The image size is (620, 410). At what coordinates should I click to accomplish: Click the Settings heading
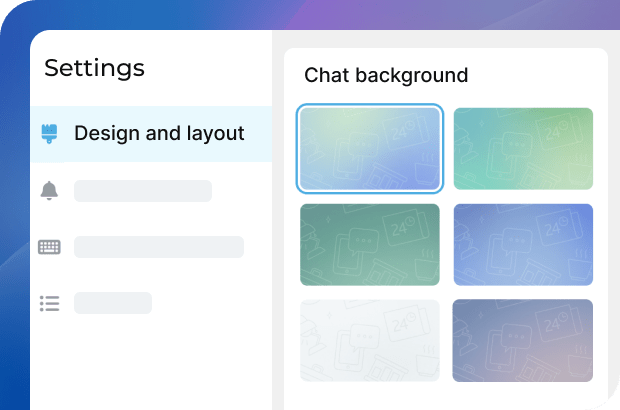point(95,69)
